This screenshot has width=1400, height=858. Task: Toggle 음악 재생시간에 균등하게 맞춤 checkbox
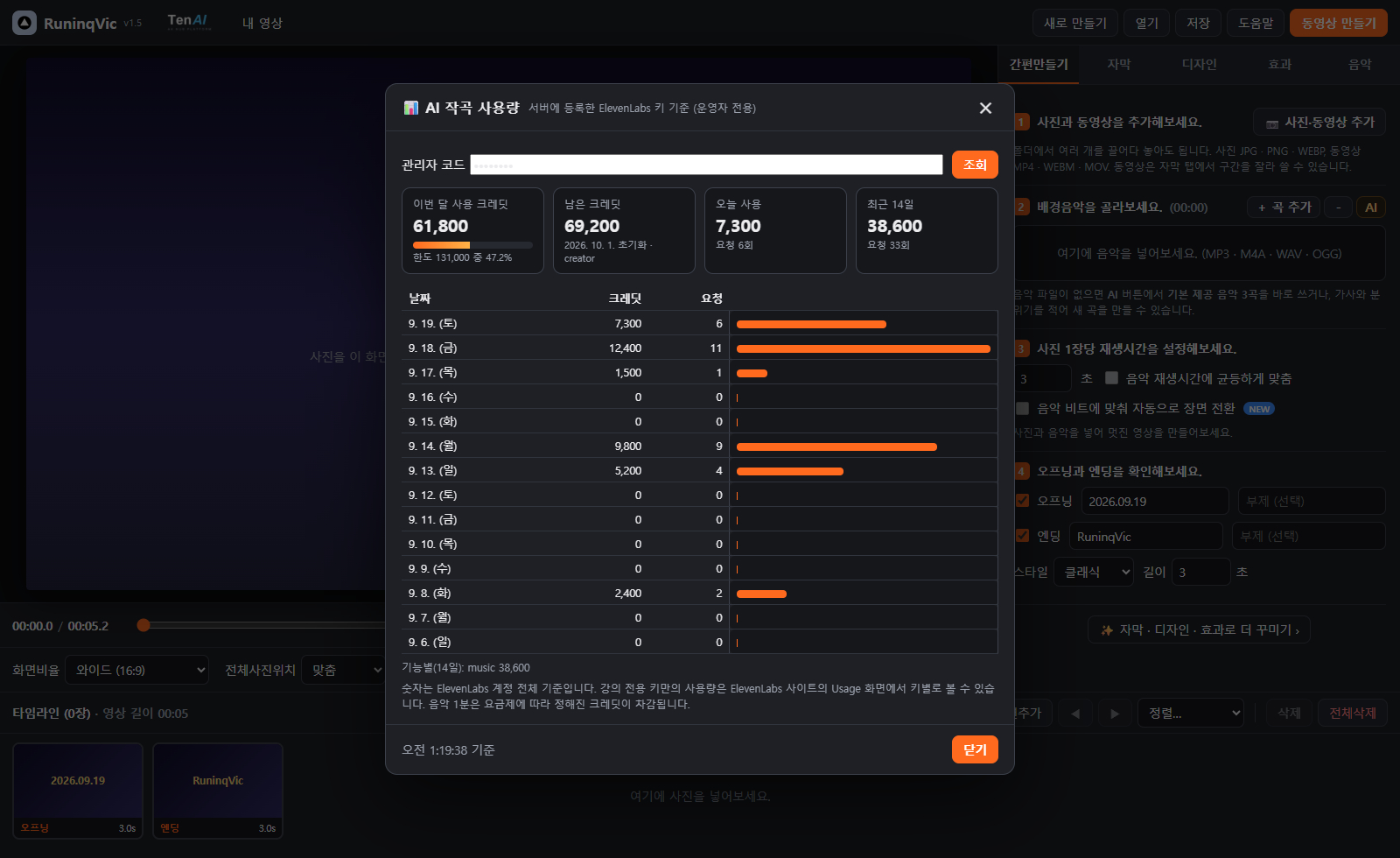point(1111,378)
